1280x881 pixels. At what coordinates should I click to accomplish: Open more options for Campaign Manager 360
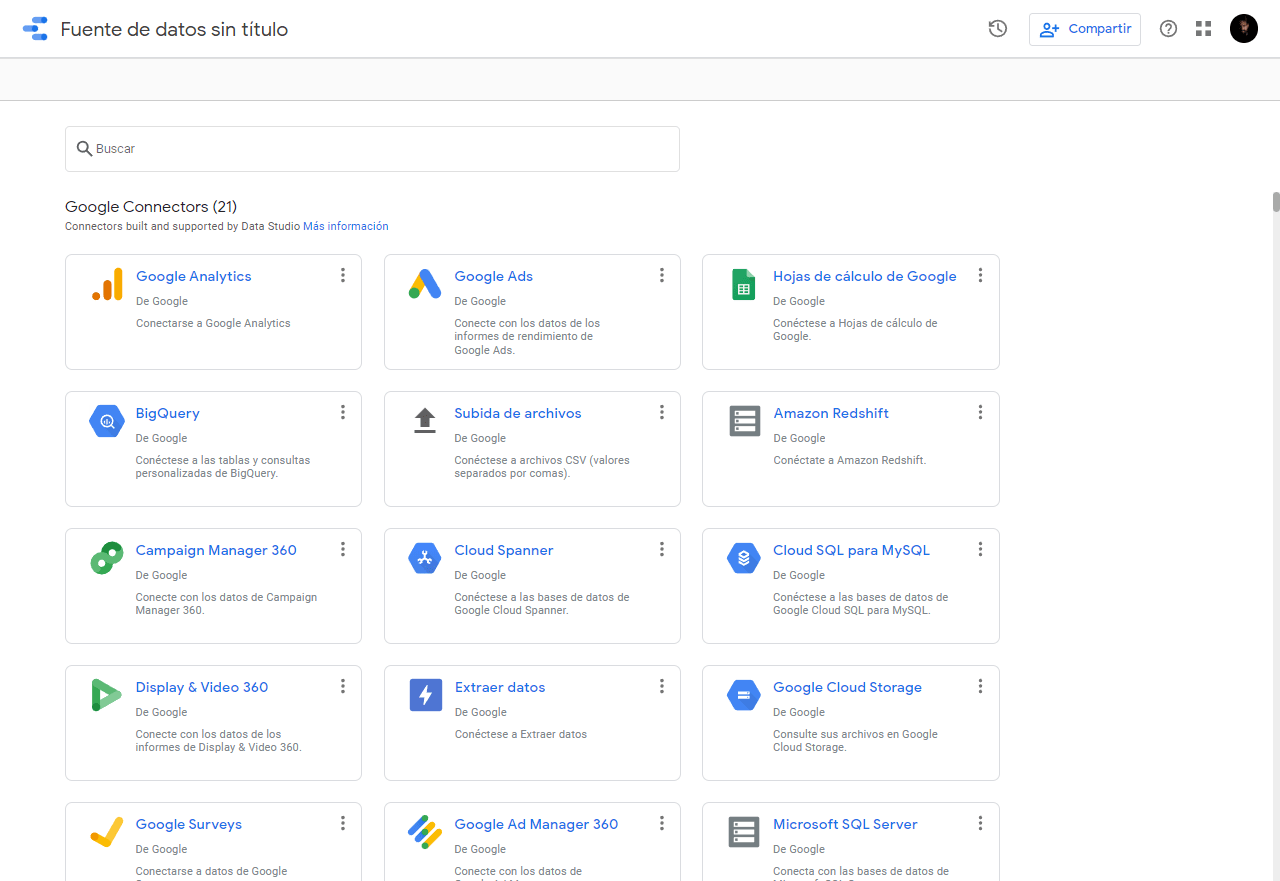(343, 549)
